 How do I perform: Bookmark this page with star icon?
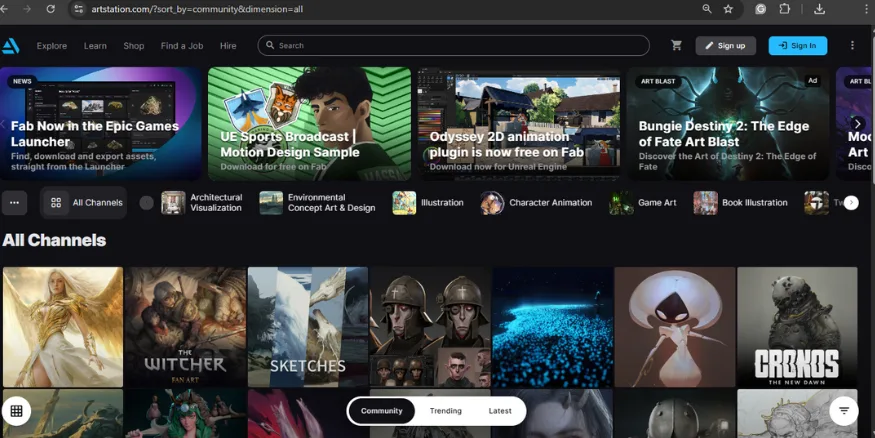728,9
